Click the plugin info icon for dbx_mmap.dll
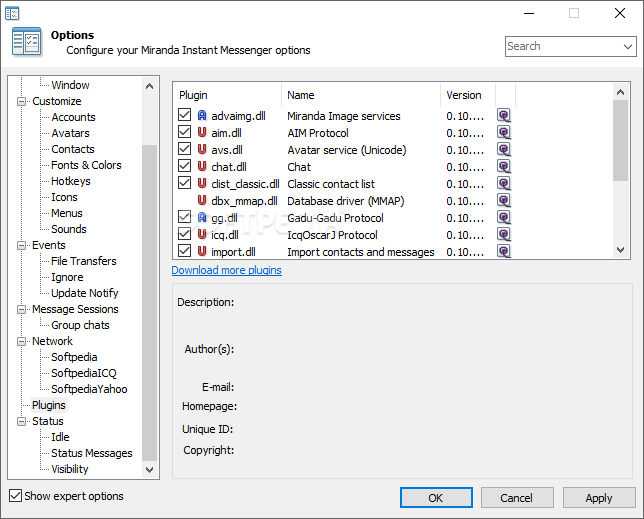 [504, 200]
